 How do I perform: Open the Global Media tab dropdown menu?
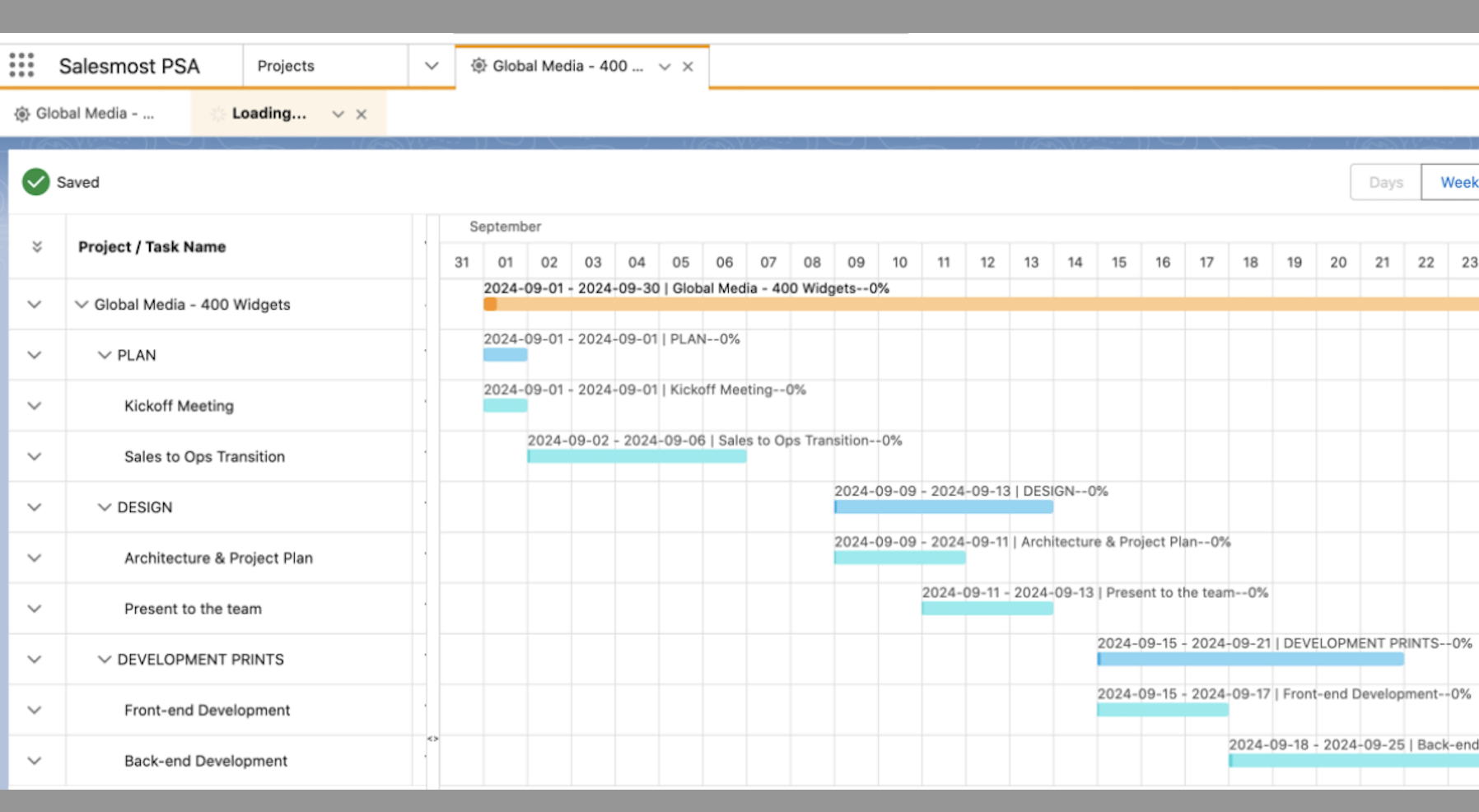pos(665,67)
